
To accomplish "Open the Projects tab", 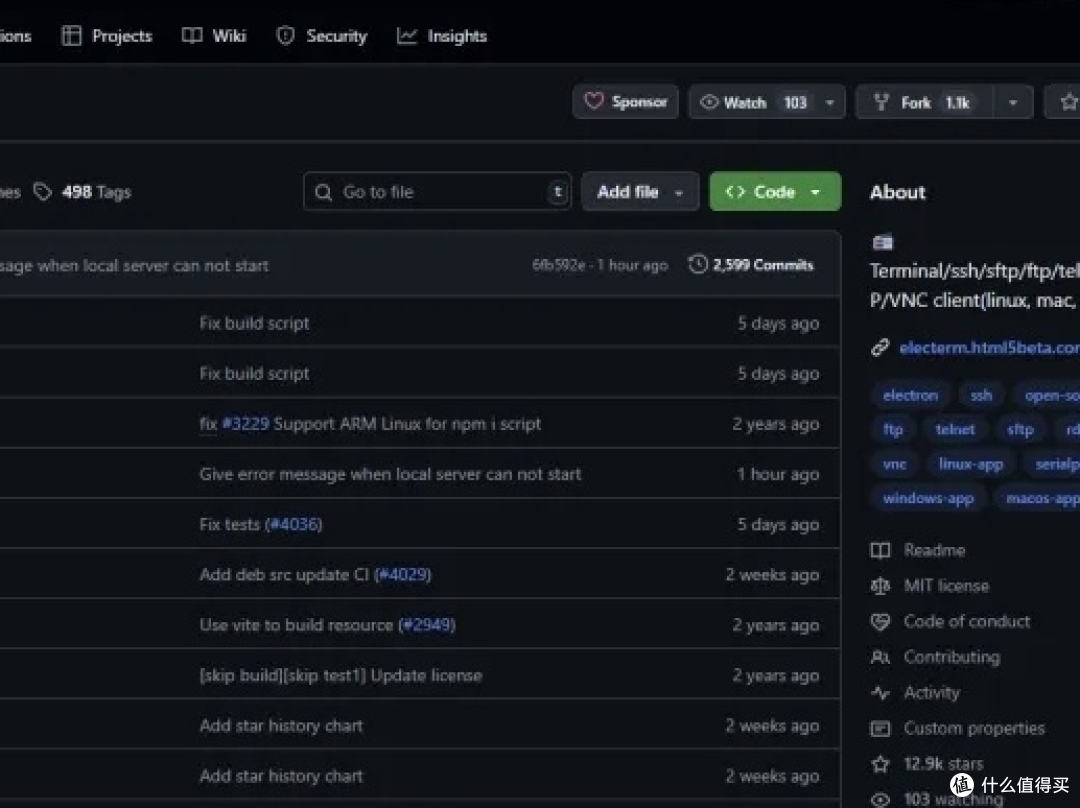I will 107,36.
